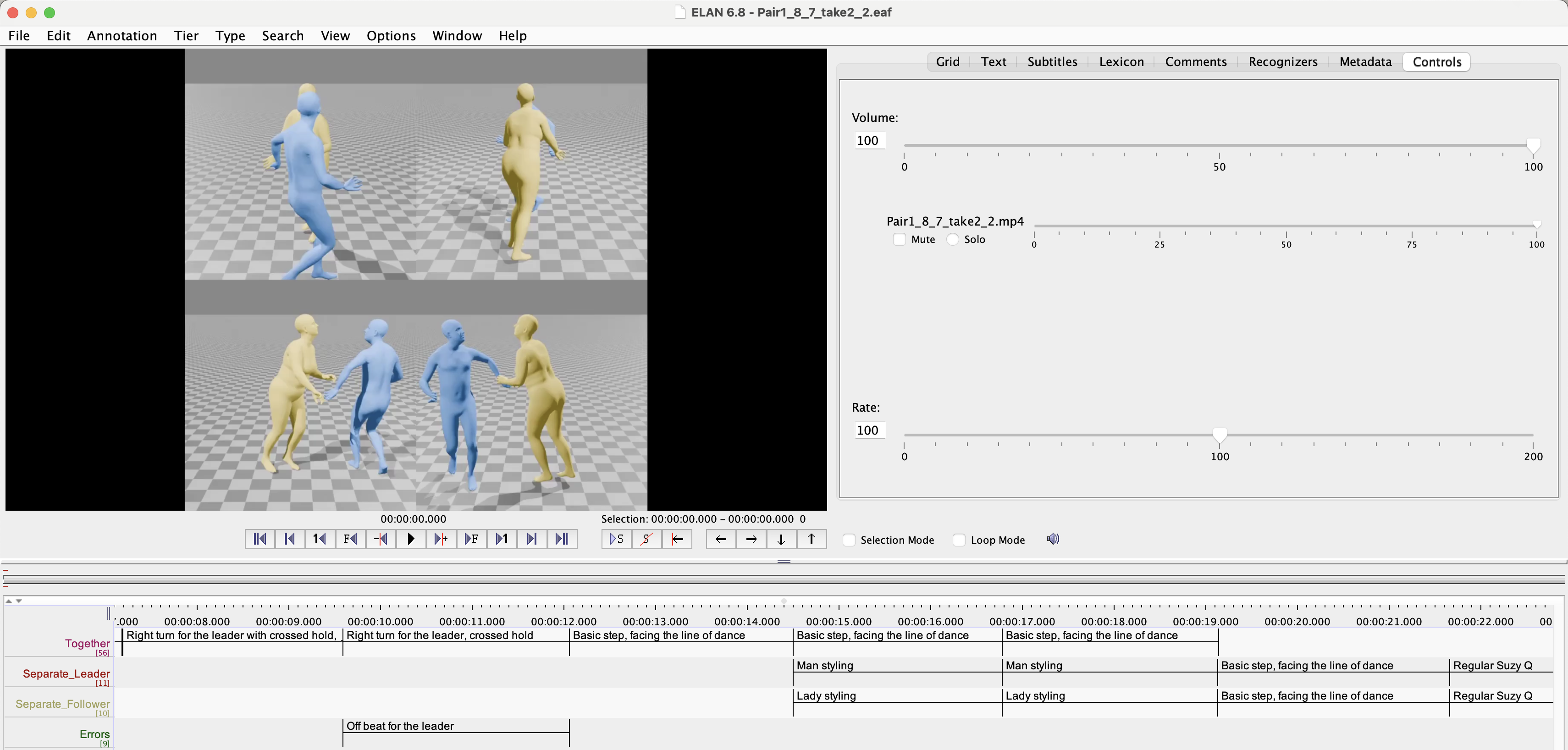The width and height of the screenshot is (1568, 750).
Task: Go to the beginning of media
Action: (260, 539)
